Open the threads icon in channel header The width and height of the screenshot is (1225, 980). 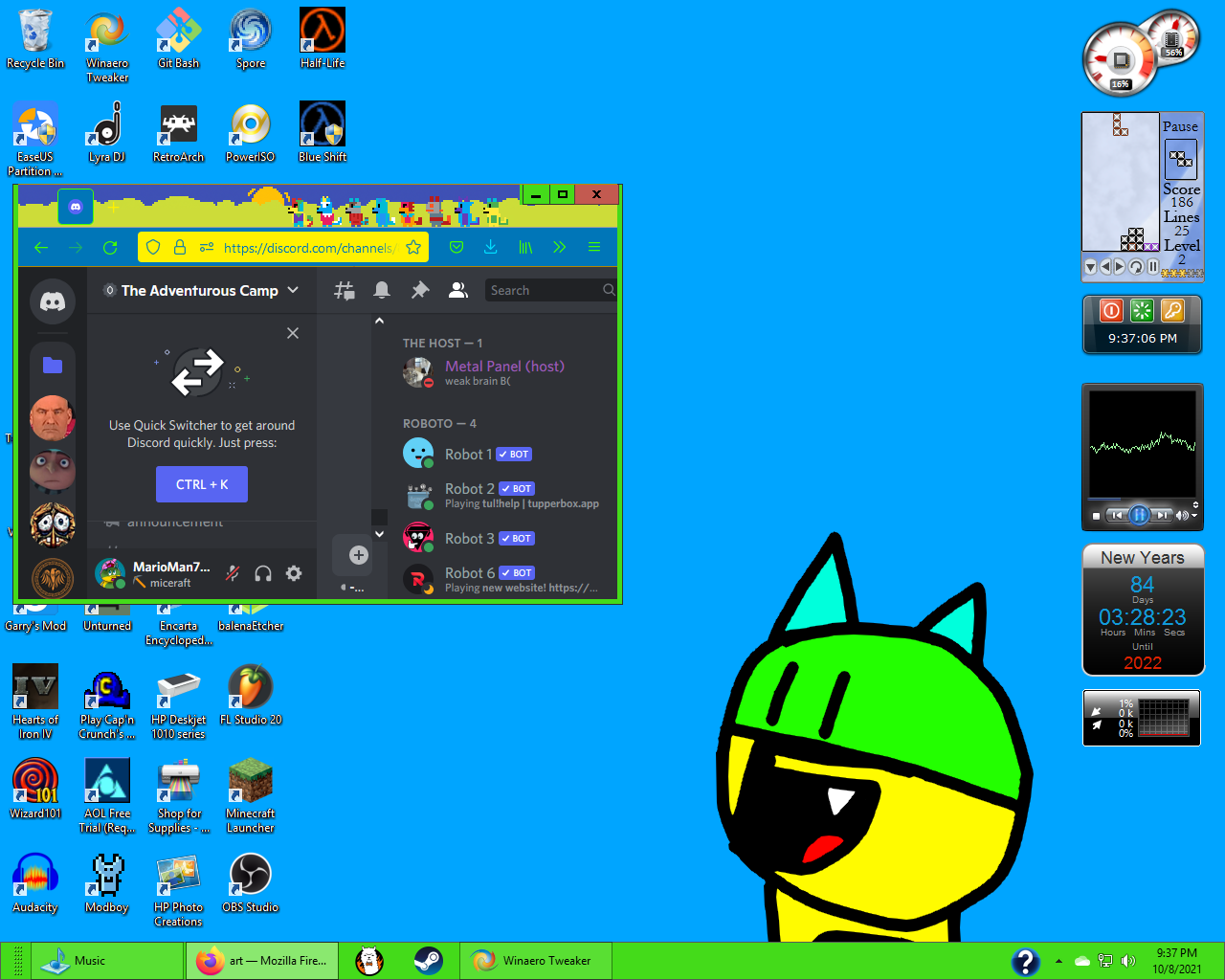(345, 290)
